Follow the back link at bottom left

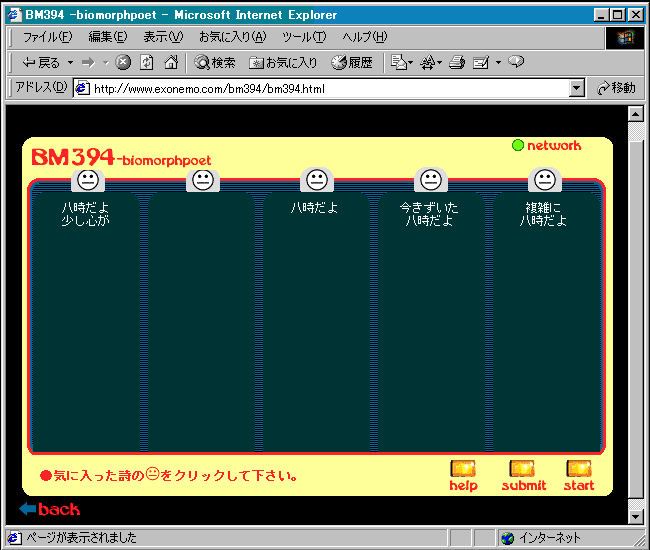pos(50,510)
